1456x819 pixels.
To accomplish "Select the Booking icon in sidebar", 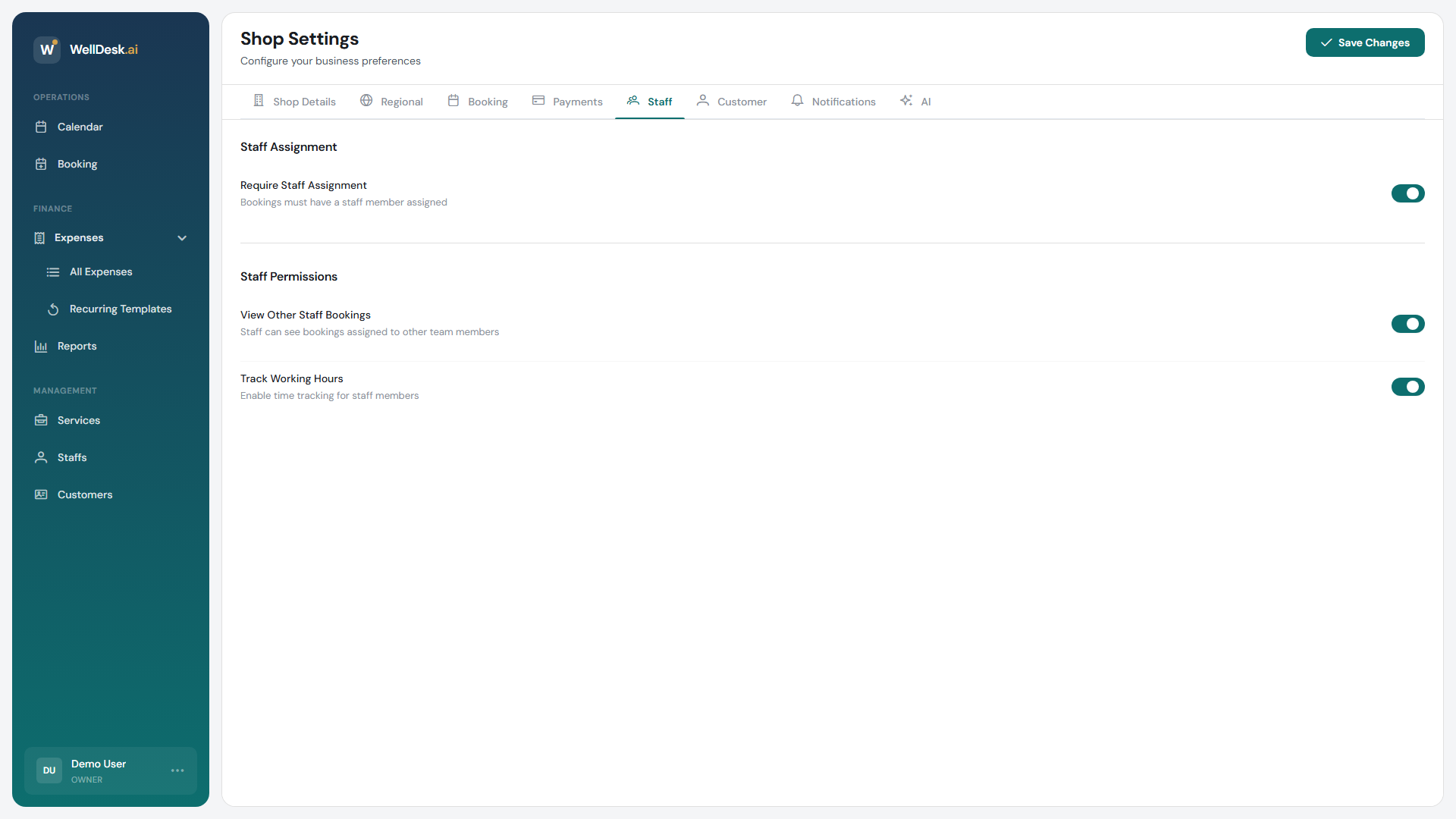I will click(x=41, y=164).
